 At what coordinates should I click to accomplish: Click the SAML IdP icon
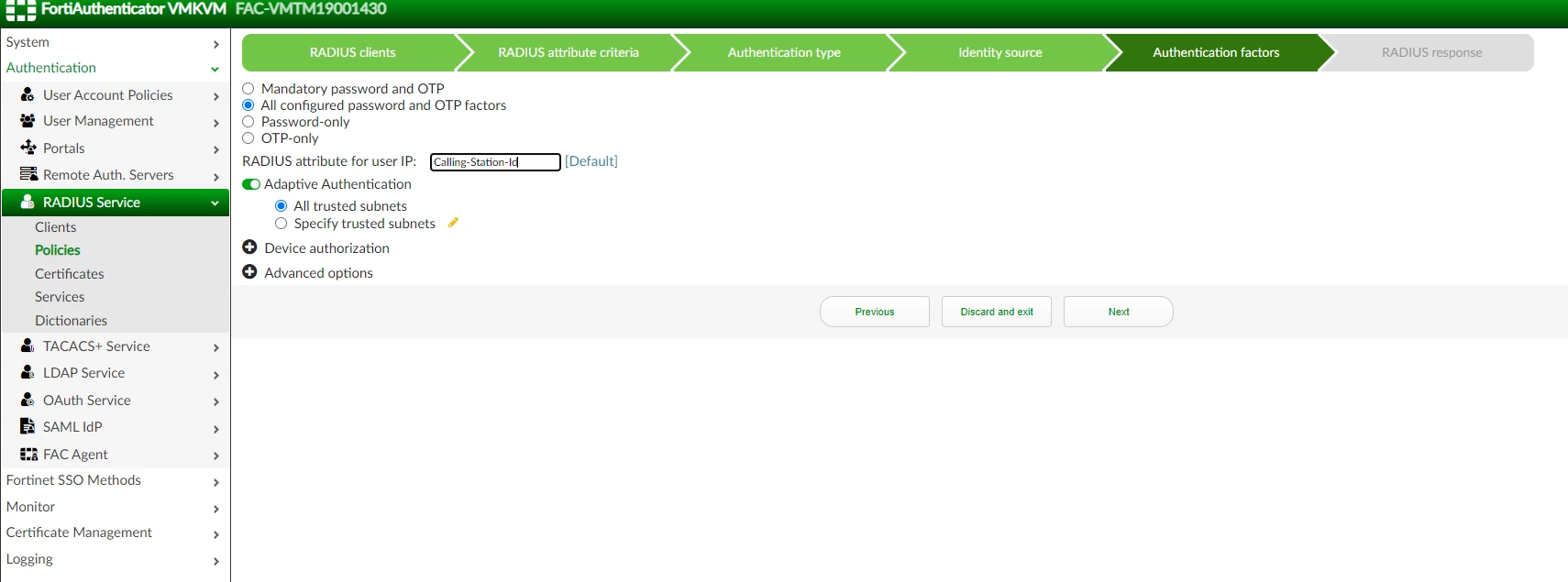(28, 426)
